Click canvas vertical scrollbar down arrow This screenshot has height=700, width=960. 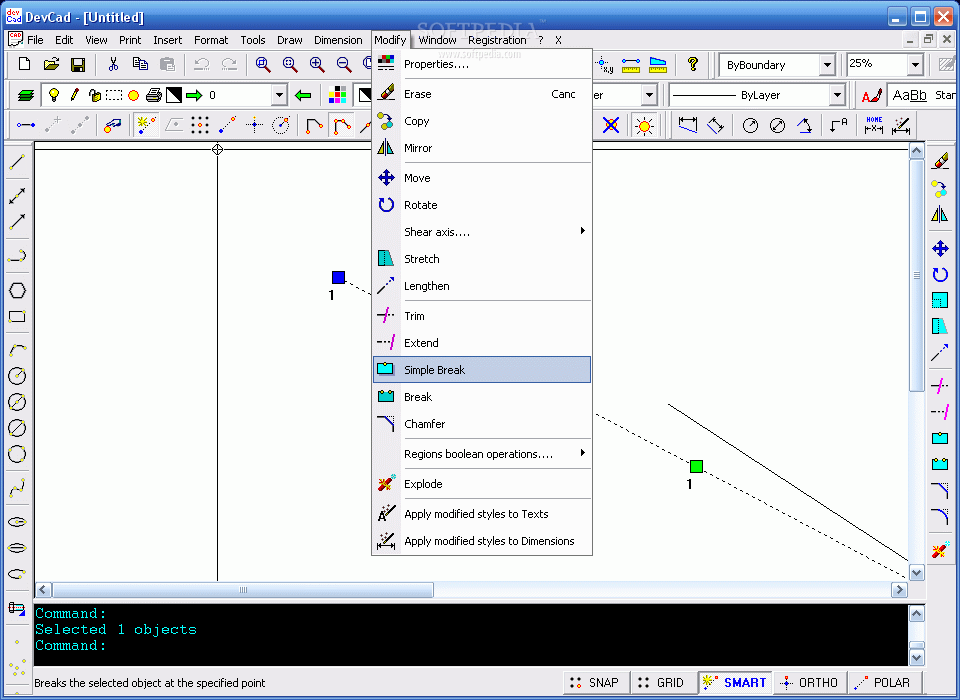click(917, 573)
